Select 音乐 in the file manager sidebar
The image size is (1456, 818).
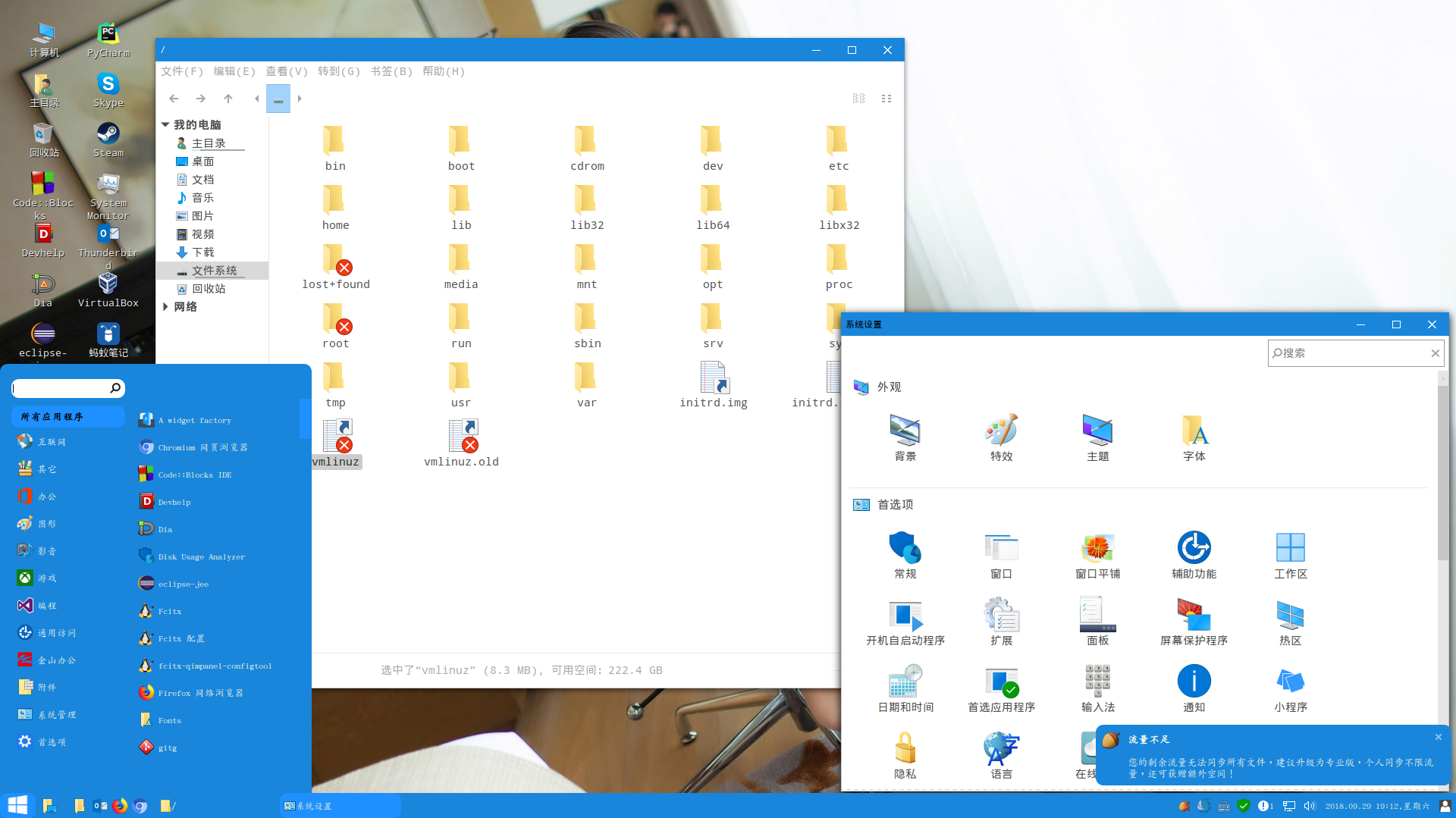tap(202, 198)
